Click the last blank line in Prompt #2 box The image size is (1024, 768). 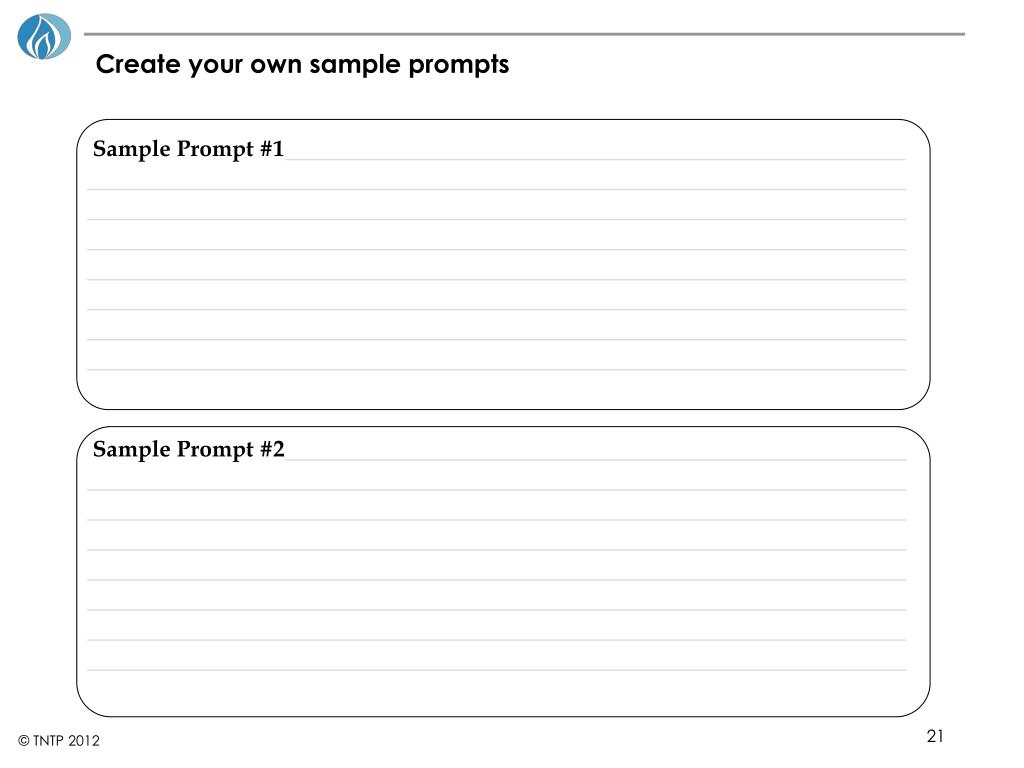496,670
